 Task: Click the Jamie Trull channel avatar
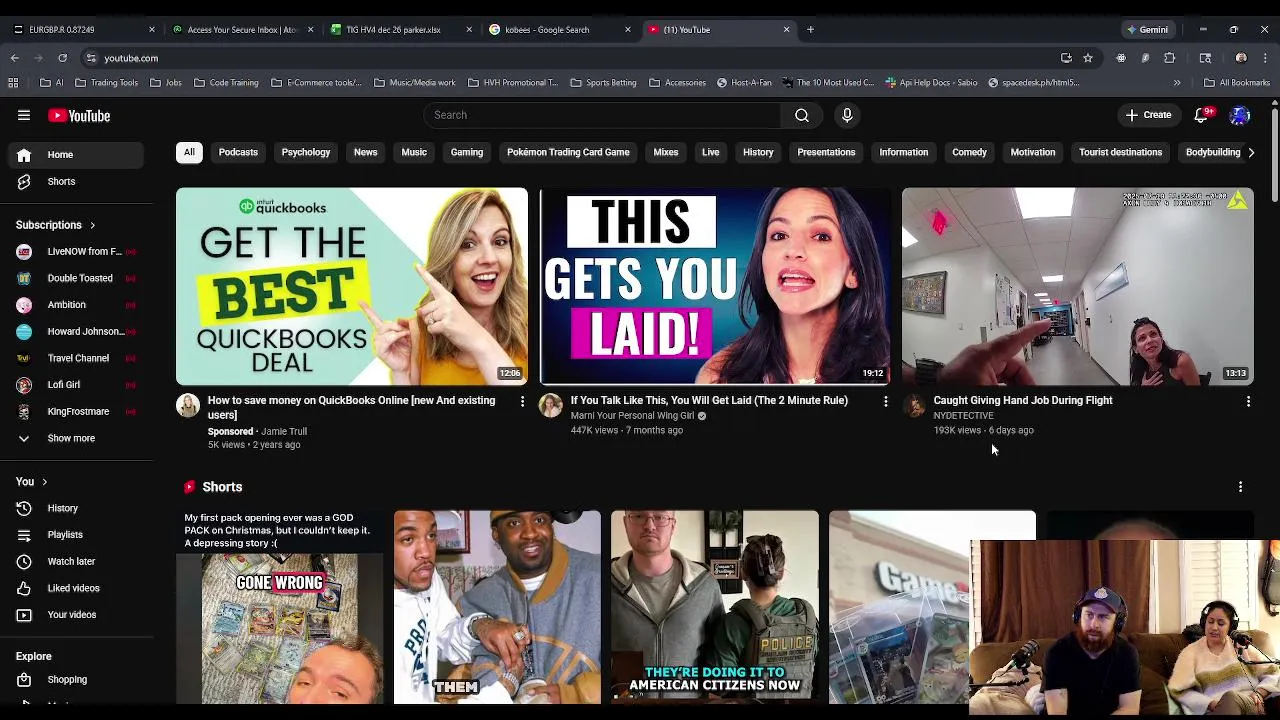click(188, 405)
